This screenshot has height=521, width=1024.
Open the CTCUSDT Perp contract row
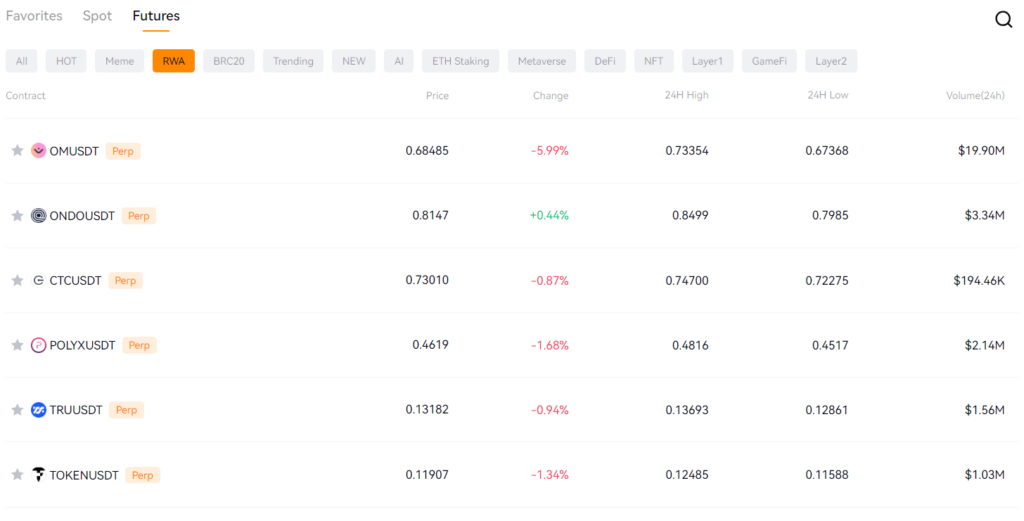pos(76,281)
